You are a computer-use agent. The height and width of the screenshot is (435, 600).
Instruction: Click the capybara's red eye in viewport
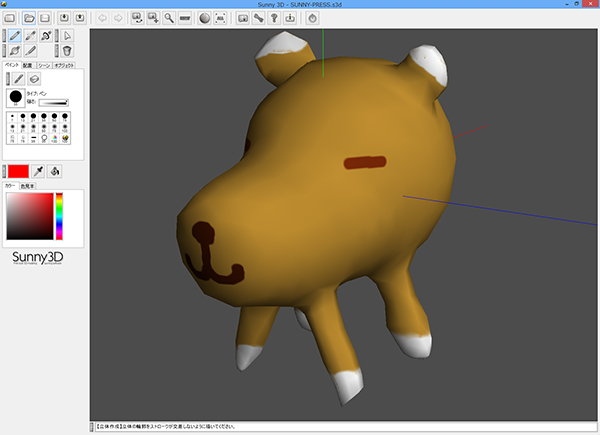(364, 161)
